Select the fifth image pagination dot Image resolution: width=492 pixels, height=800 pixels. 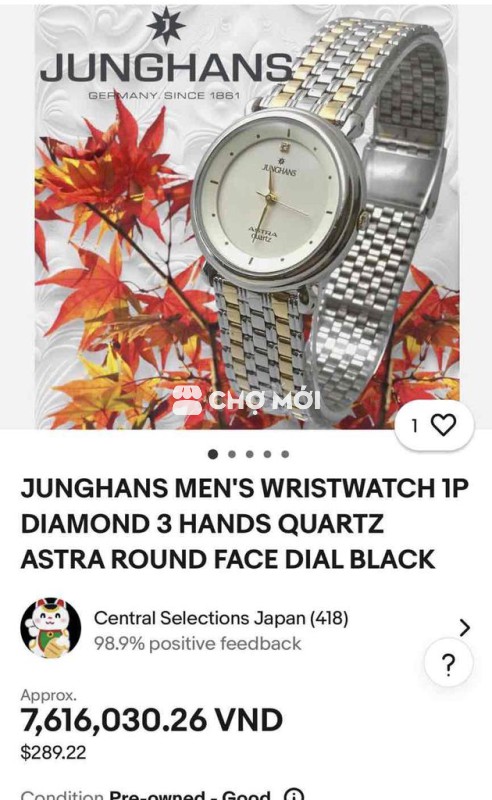pyautogui.click(x=285, y=454)
